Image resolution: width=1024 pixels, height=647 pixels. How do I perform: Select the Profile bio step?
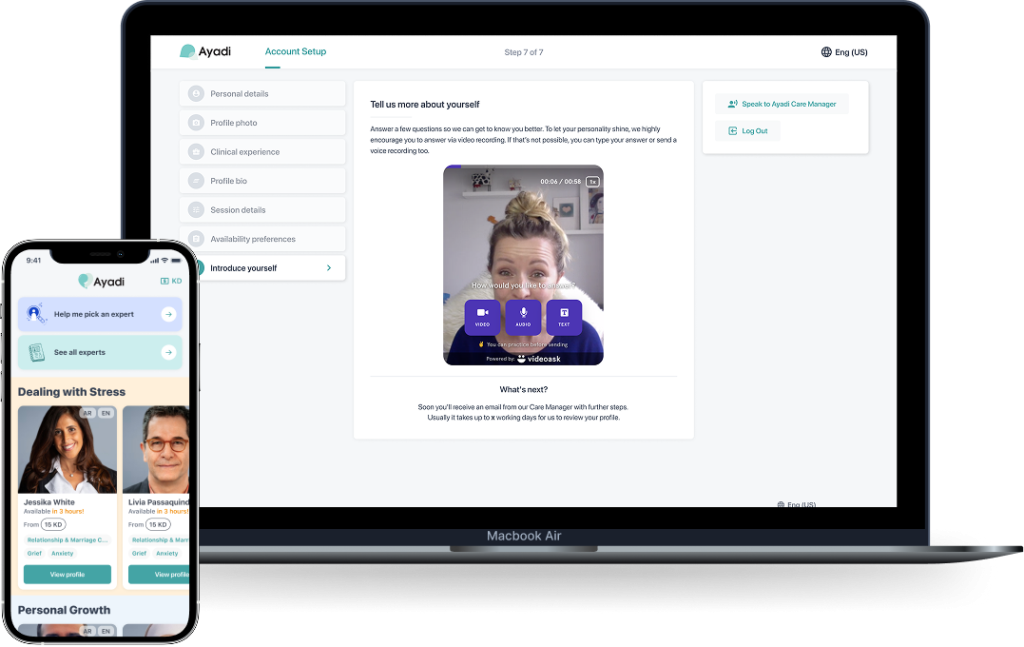[263, 181]
